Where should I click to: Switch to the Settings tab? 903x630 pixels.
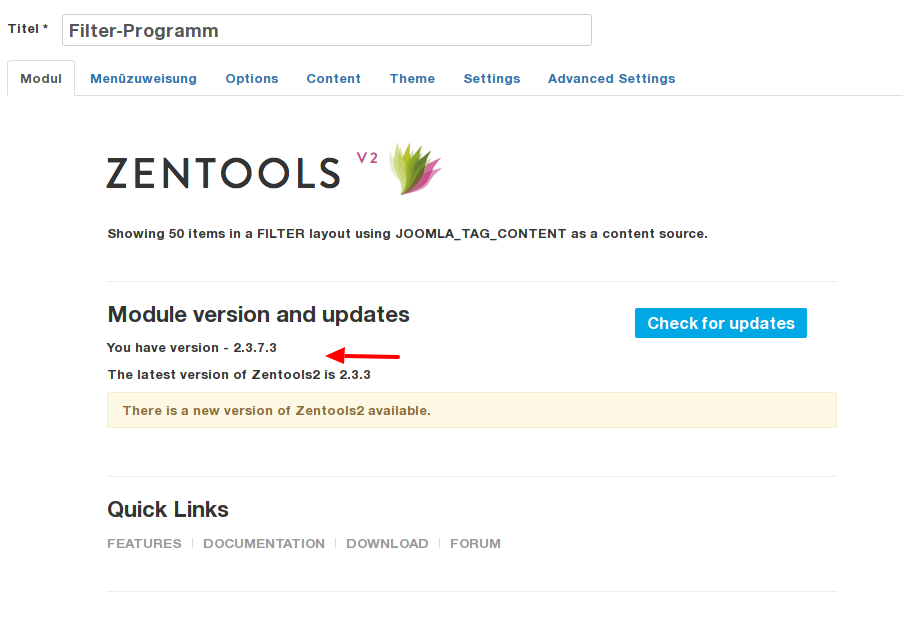pyautogui.click(x=492, y=78)
